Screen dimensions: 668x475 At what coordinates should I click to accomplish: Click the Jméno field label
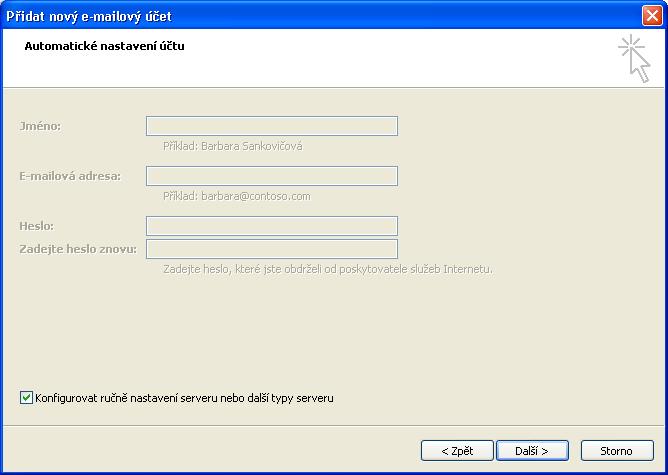click(40, 126)
